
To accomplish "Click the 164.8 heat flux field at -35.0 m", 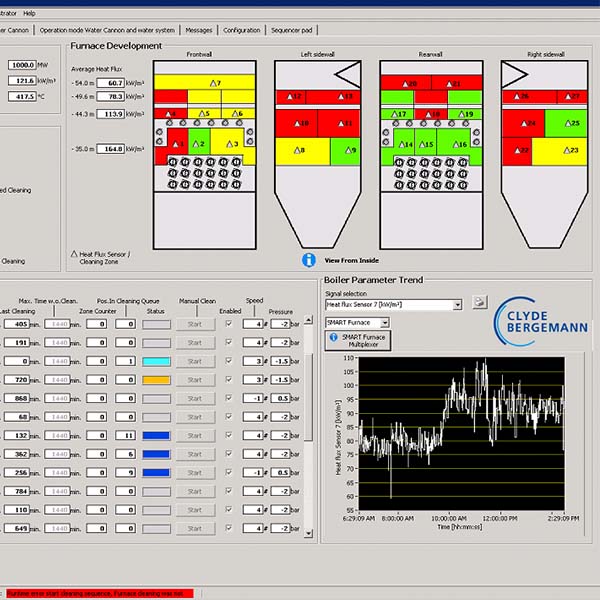I will click(x=111, y=149).
